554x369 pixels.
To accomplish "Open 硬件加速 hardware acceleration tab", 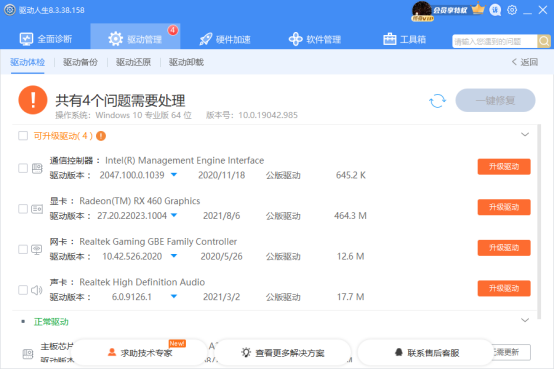I will 225,39.
